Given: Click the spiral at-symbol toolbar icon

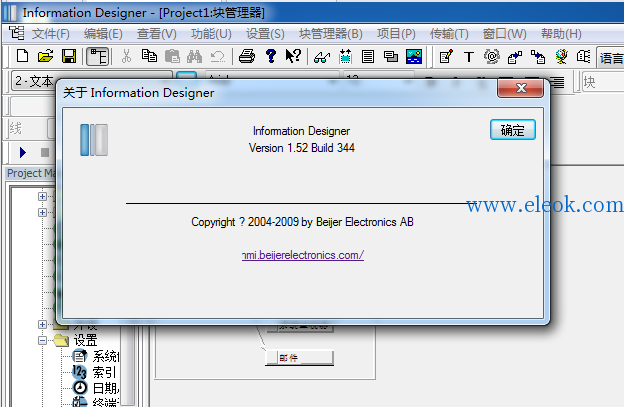Looking at the screenshot, I should click(x=492, y=57).
